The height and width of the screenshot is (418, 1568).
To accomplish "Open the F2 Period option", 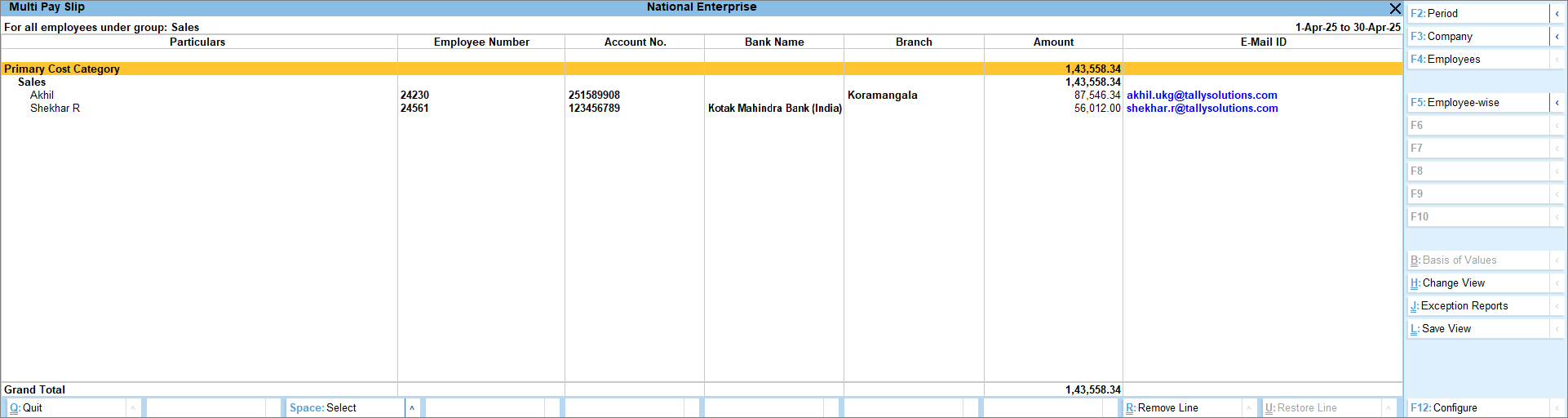I will point(1477,14).
